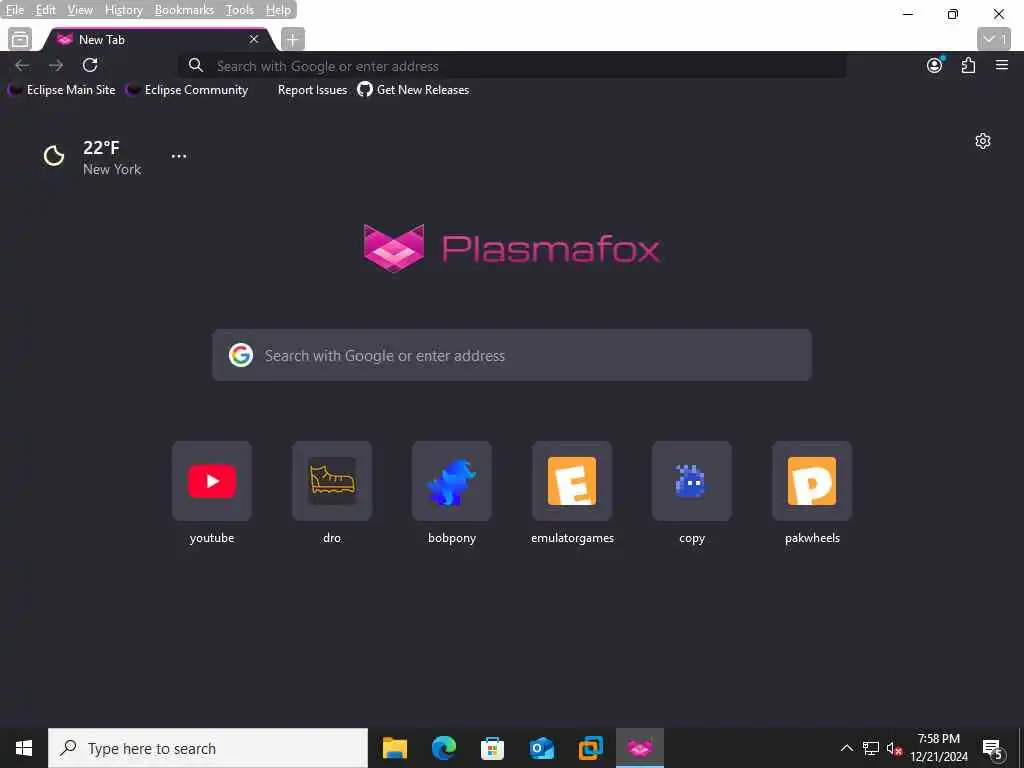1024x768 pixels.
Task: Expand the list all tabs dropdown
Action: [x=994, y=39]
